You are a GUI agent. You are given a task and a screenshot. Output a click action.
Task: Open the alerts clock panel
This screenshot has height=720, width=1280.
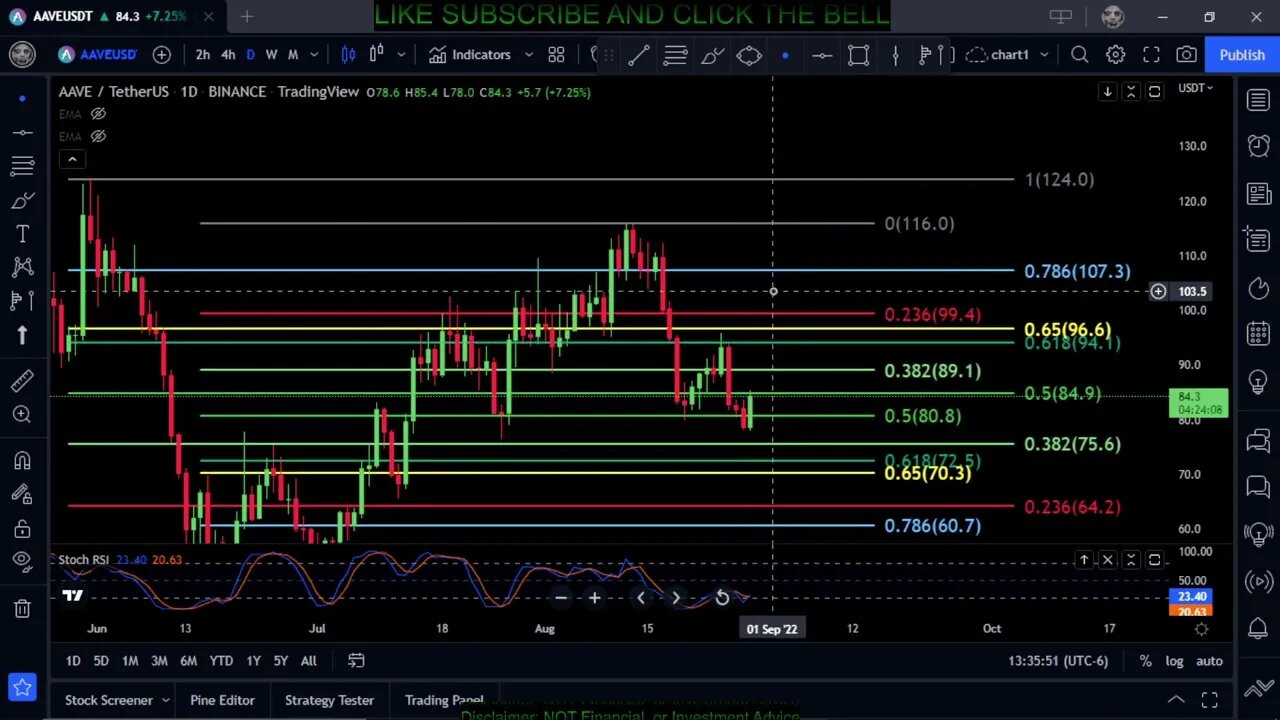pyautogui.click(x=1258, y=146)
